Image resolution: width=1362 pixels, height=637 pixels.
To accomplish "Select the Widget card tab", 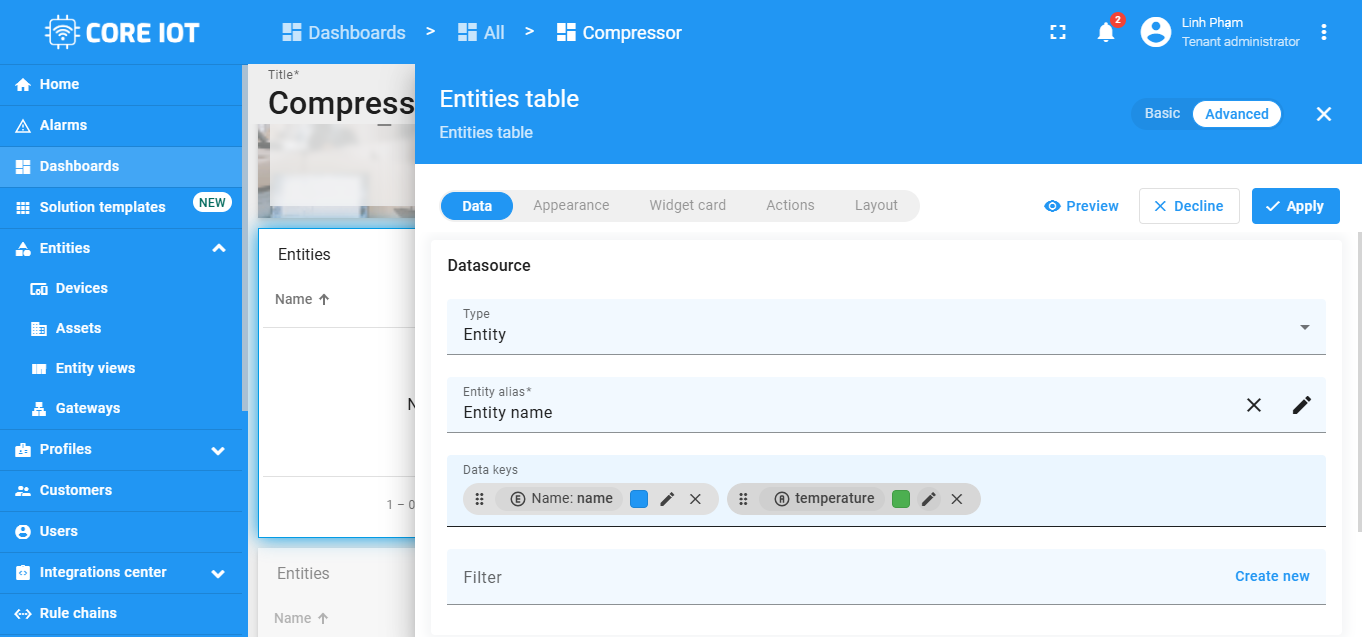I will [688, 205].
